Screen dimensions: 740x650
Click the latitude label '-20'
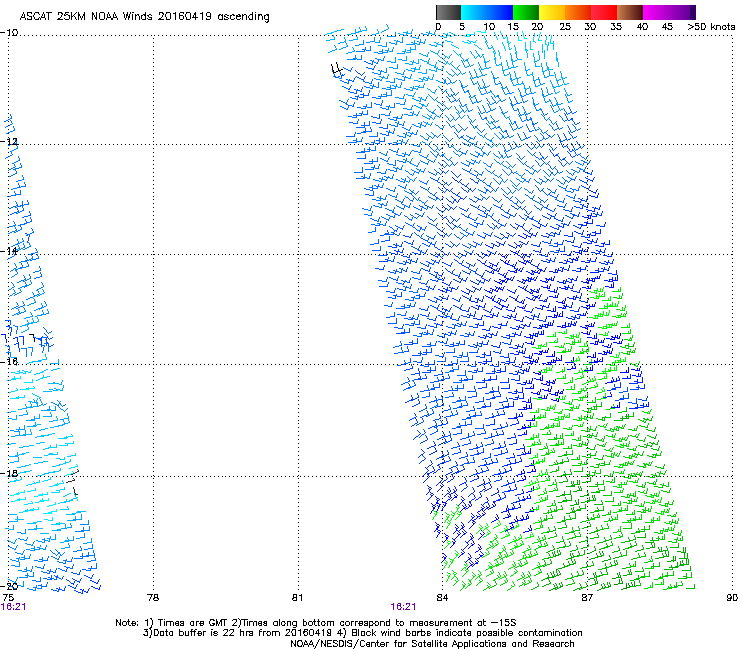(9, 586)
